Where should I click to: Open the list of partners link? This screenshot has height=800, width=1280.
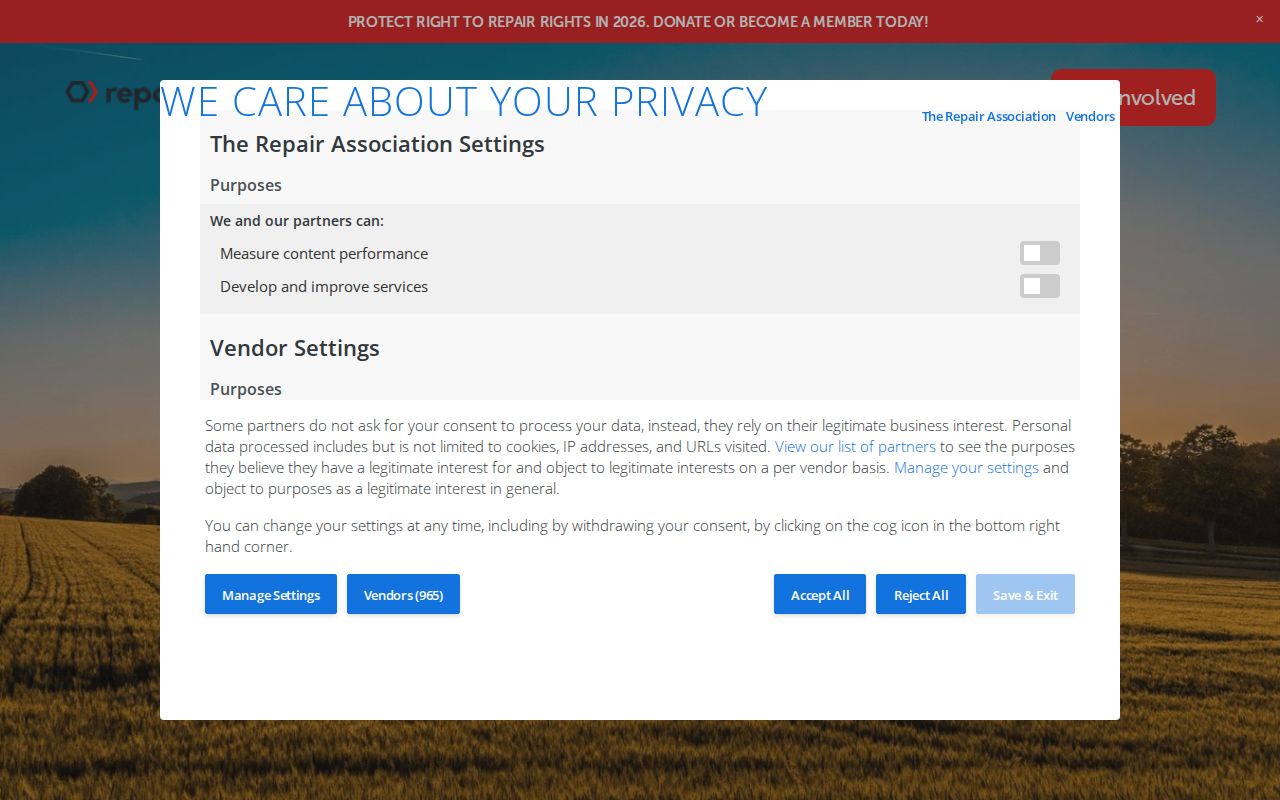coord(855,446)
